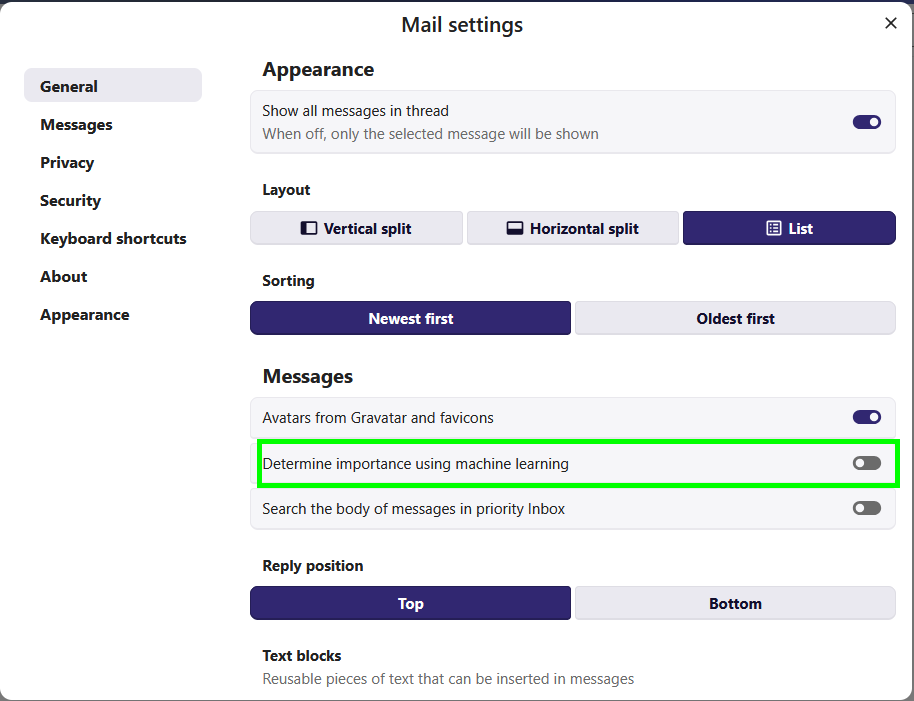Screen dimensions: 914x701
Task: Open the About section
Action: [x=63, y=277]
